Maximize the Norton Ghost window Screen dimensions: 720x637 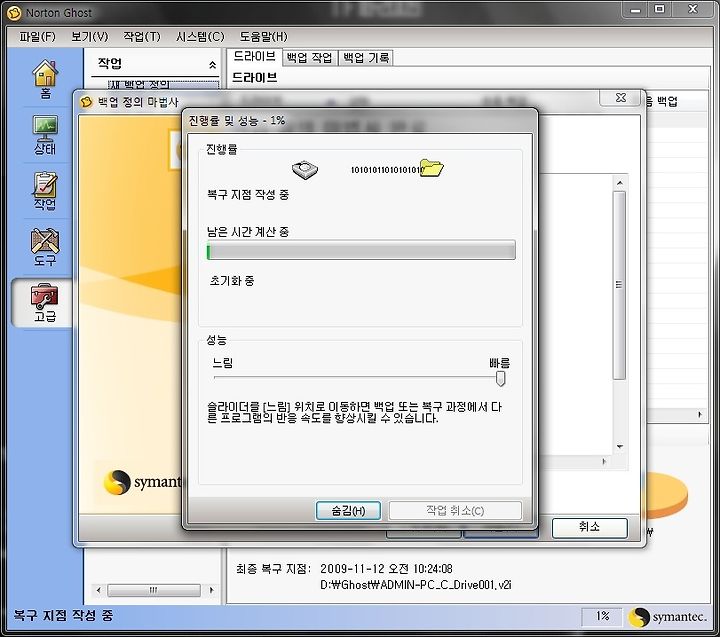659,10
